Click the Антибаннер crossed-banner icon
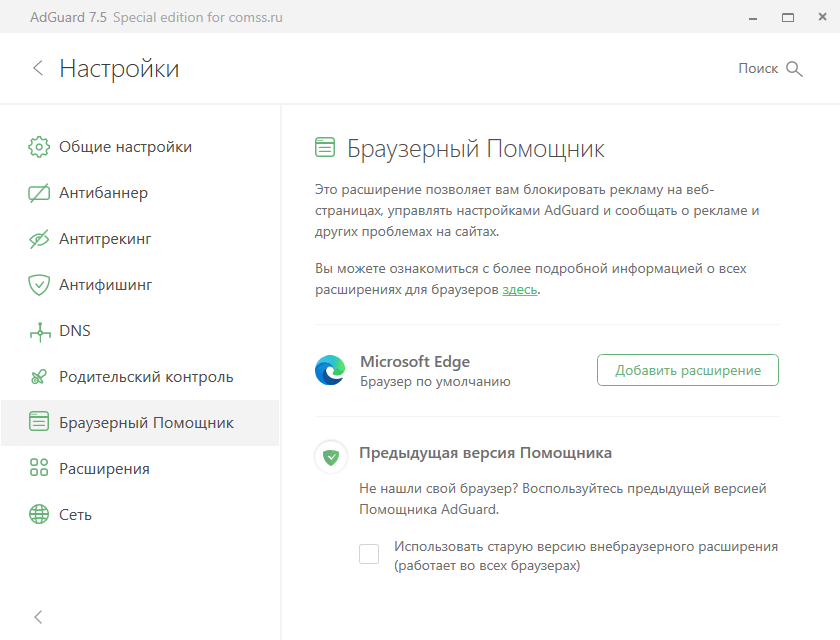840x640 pixels. 39,193
